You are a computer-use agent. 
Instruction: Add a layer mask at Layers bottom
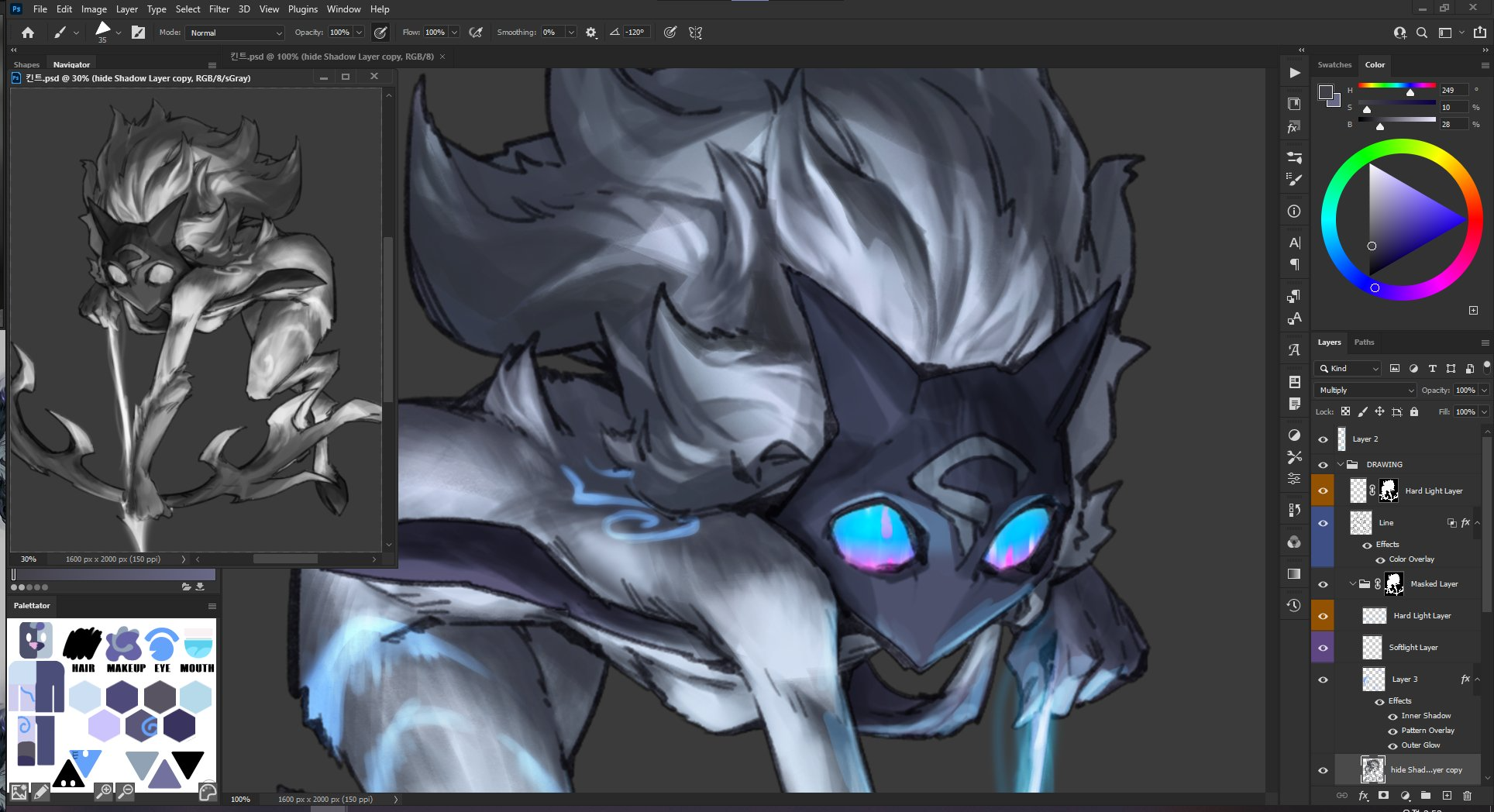[x=1383, y=796]
